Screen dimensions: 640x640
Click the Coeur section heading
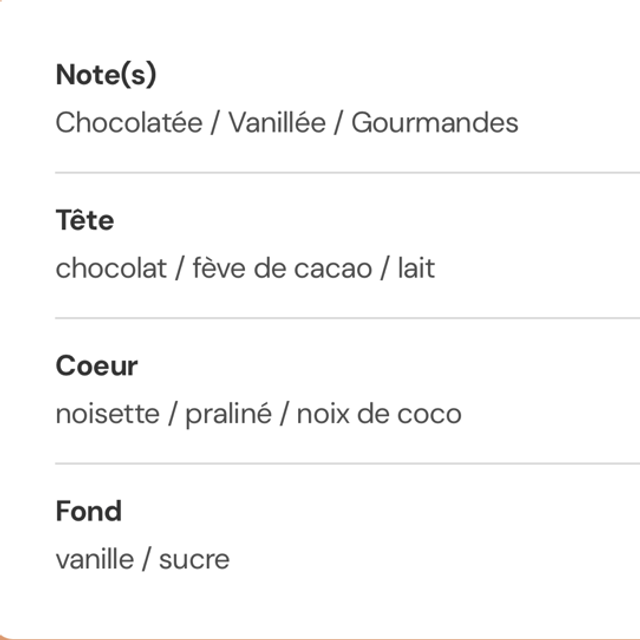(x=97, y=366)
